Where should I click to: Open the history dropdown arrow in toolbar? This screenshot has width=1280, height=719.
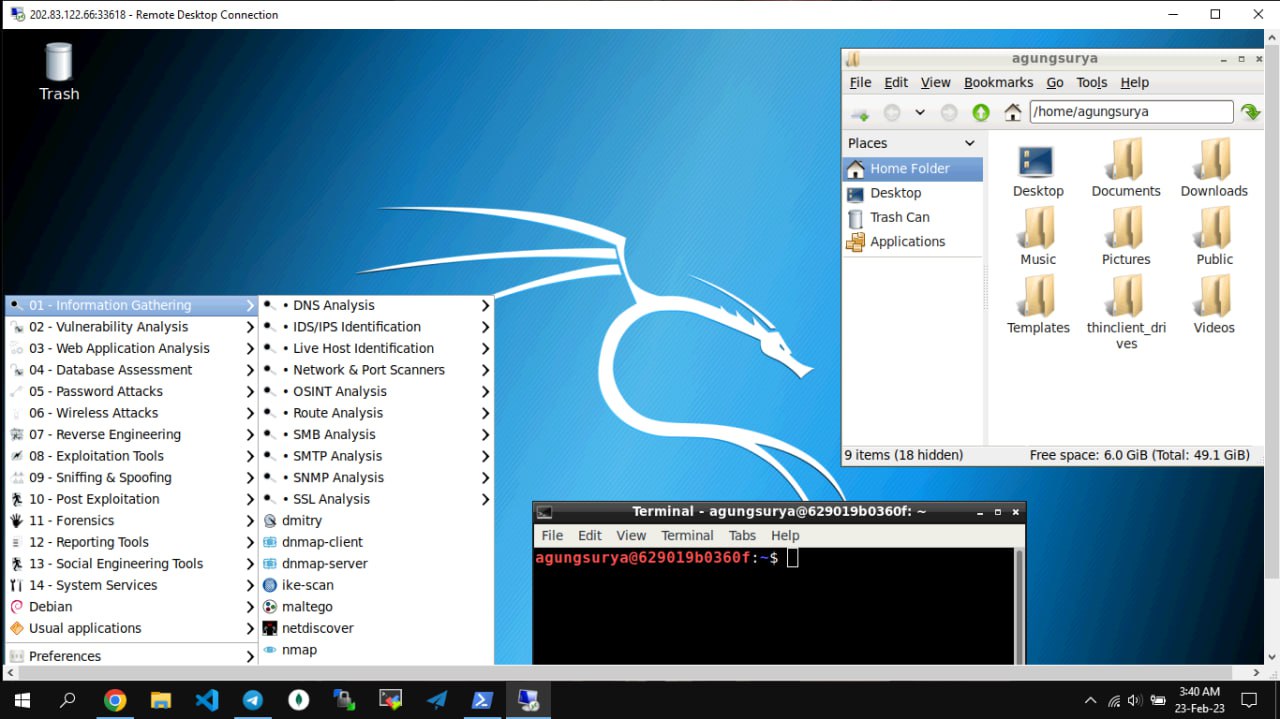920,113
